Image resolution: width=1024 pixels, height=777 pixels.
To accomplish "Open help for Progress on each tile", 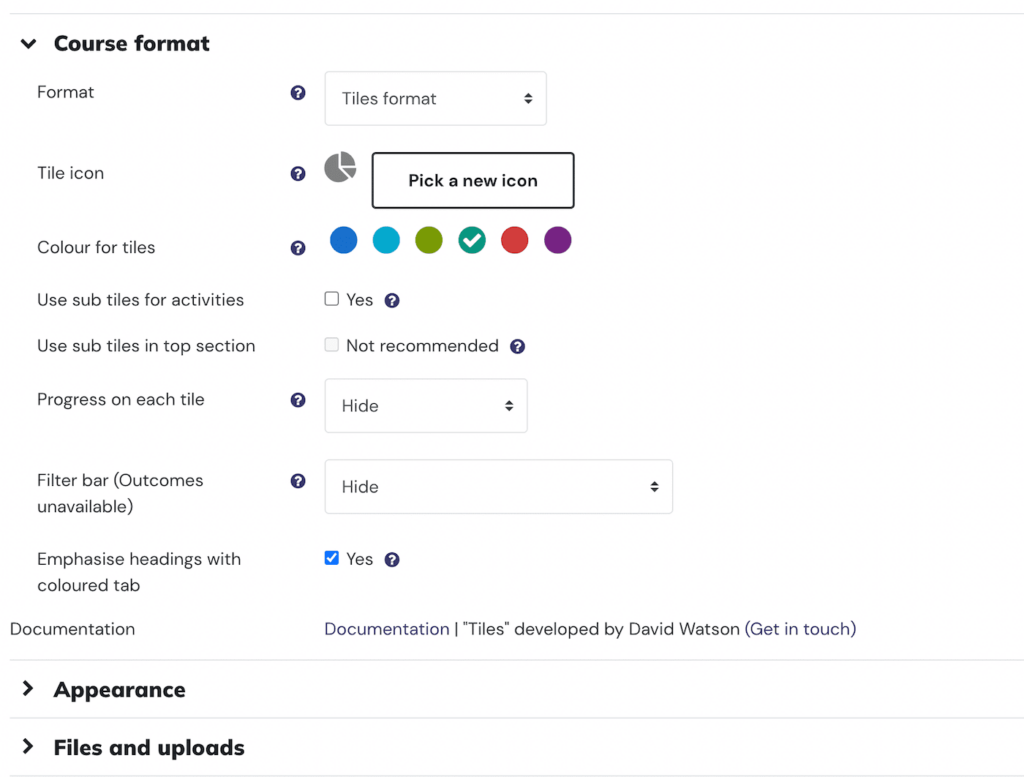I will 298,400.
